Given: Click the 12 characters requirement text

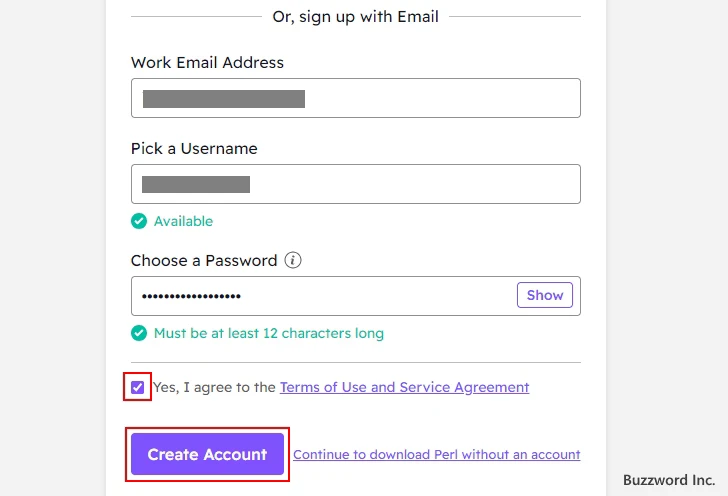Looking at the screenshot, I should (269, 333).
